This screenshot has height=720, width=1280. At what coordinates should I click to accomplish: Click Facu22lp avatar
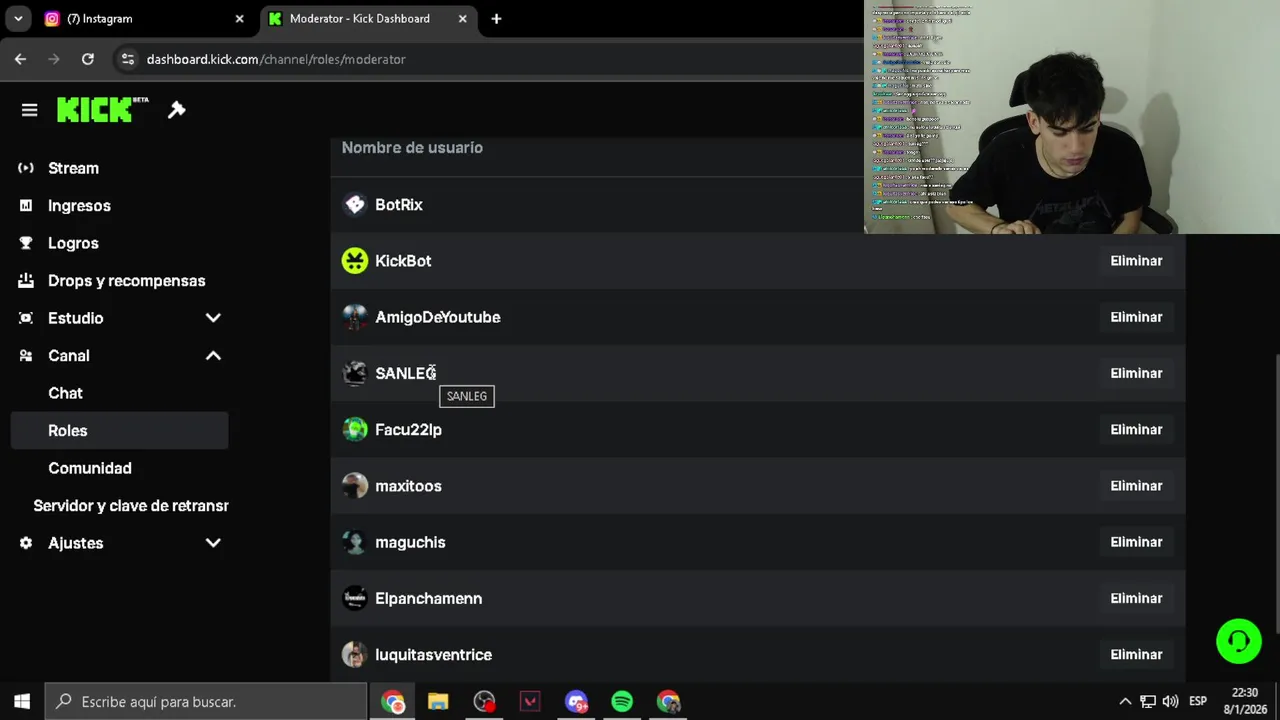(355, 430)
